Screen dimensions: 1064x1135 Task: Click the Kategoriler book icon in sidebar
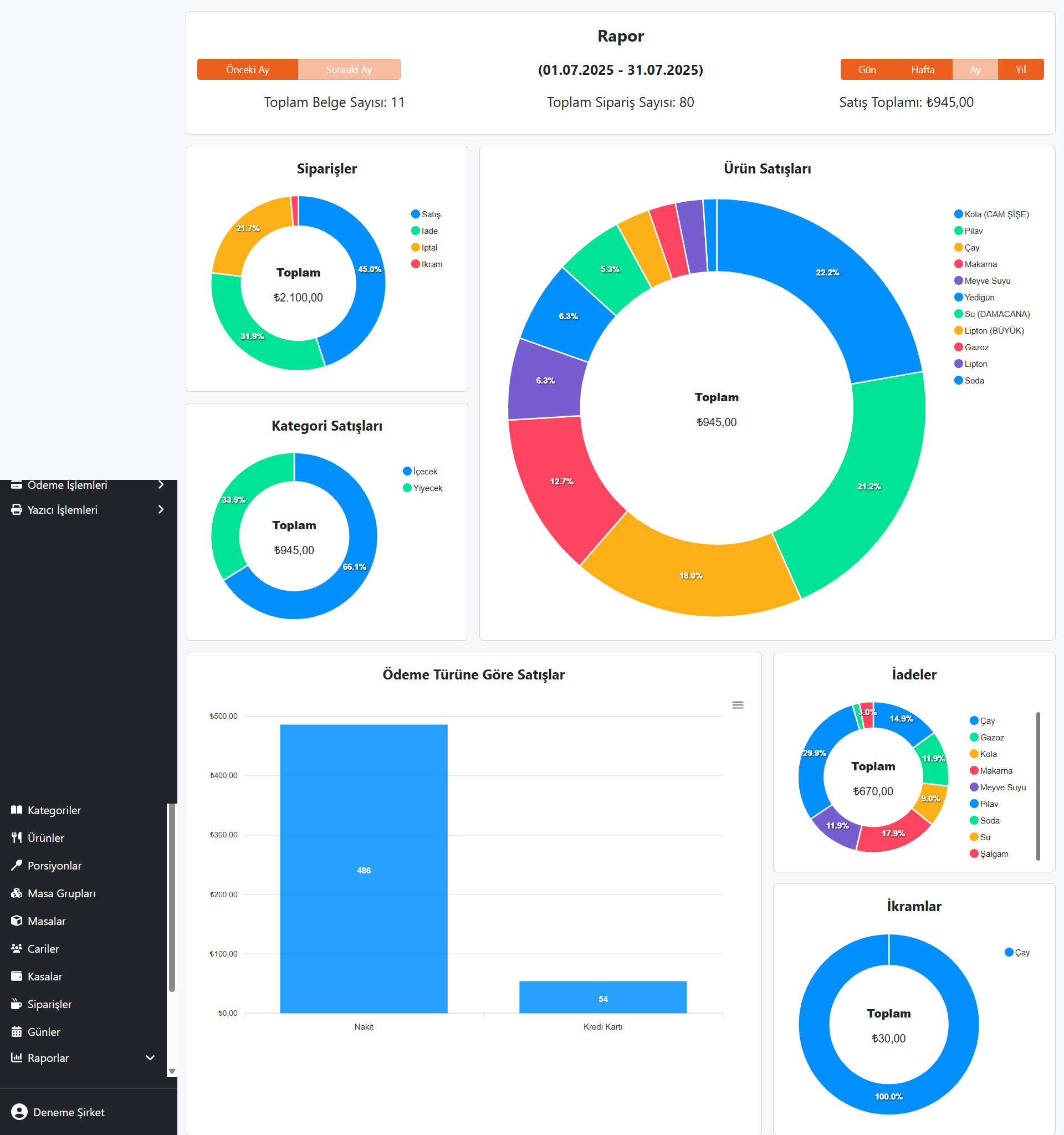[17, 810]
